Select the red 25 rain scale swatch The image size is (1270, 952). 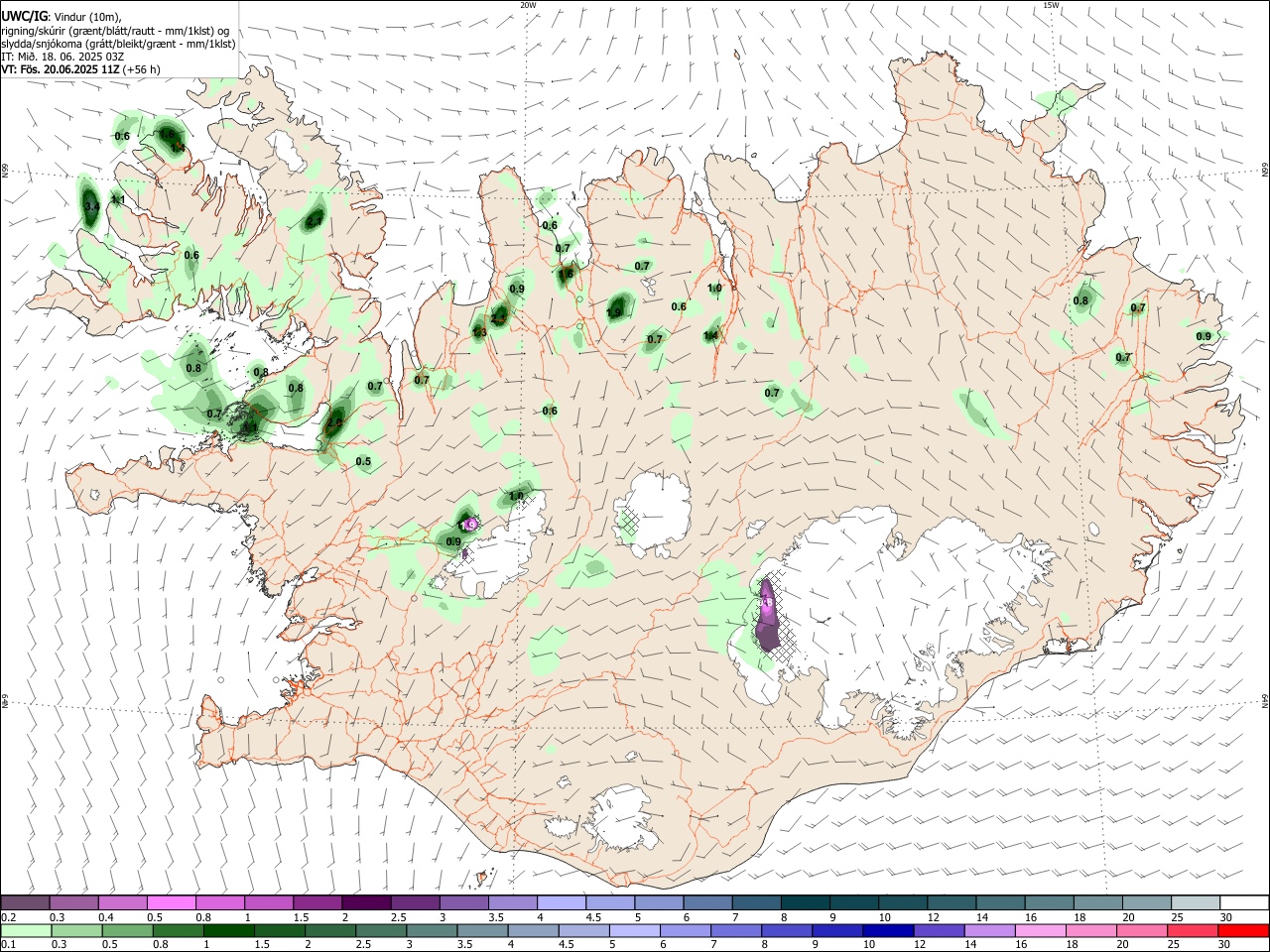tap(1192, 931)
